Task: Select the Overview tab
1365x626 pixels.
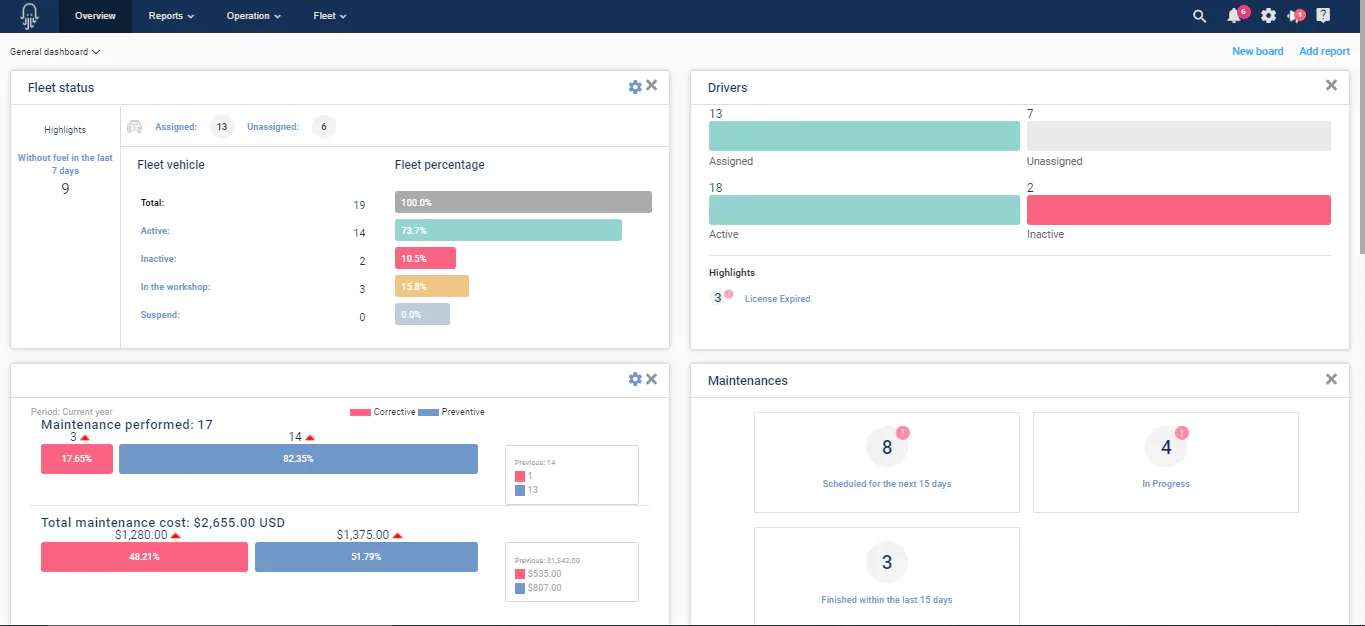Action: click(x=95, y=16)
